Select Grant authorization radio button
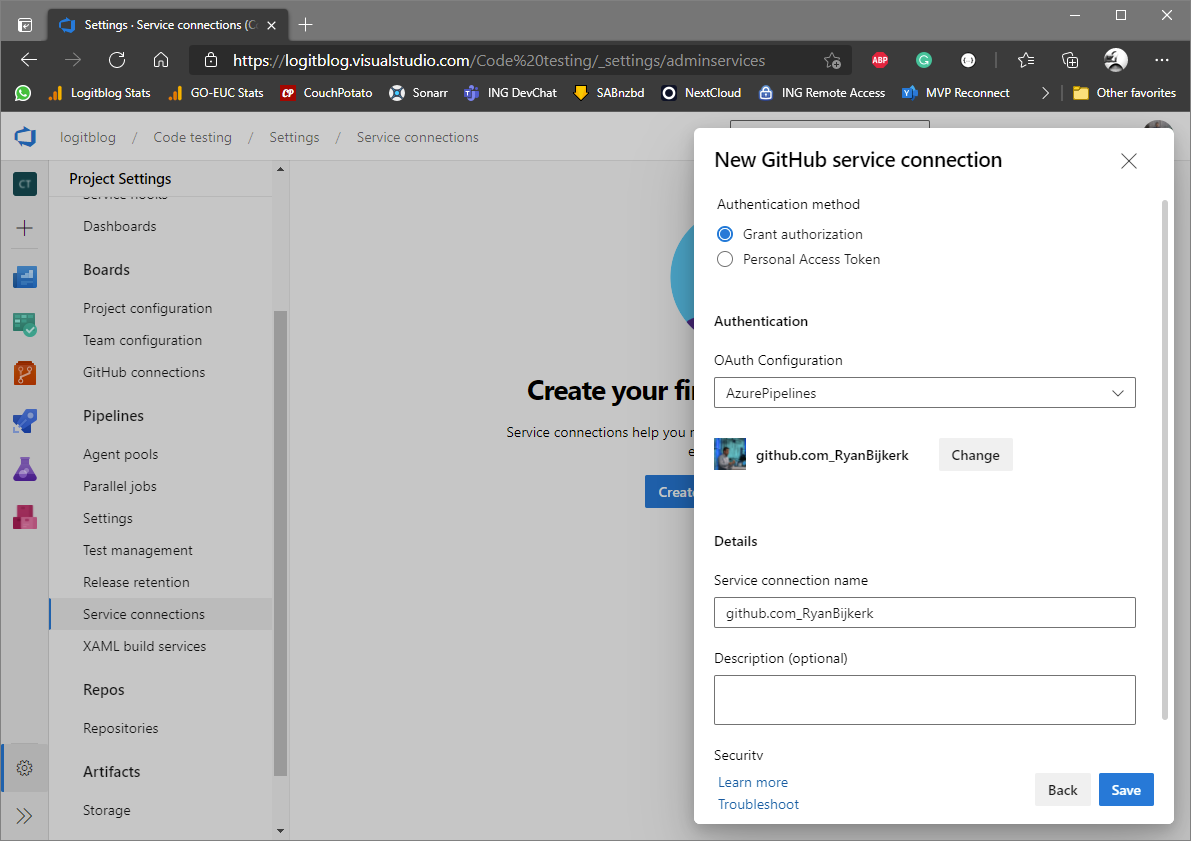This screenshot has height=841, width=1191. point(725,234)
